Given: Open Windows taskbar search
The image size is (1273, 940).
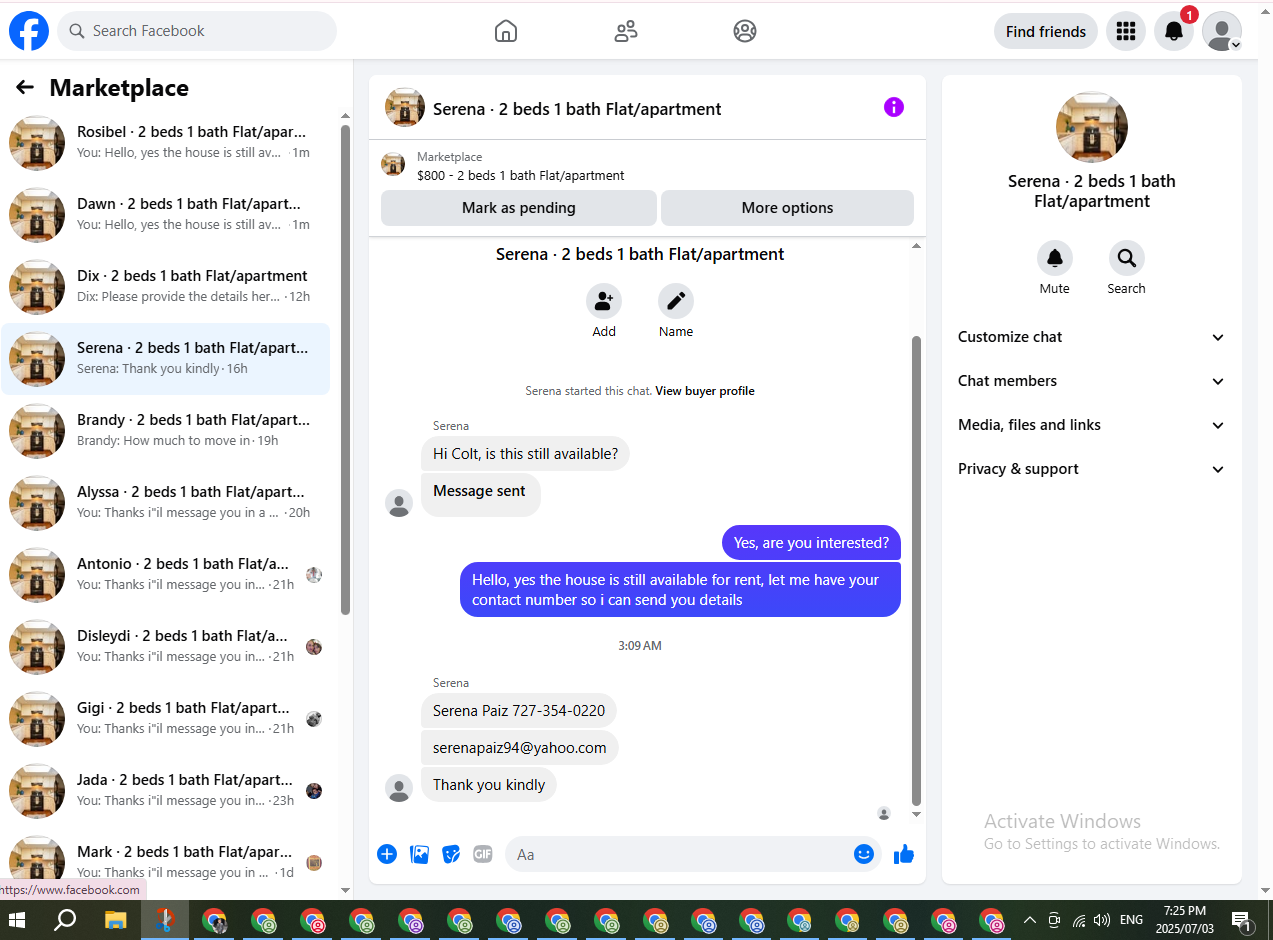Looking at the screenshot, I should coord(65,920).
